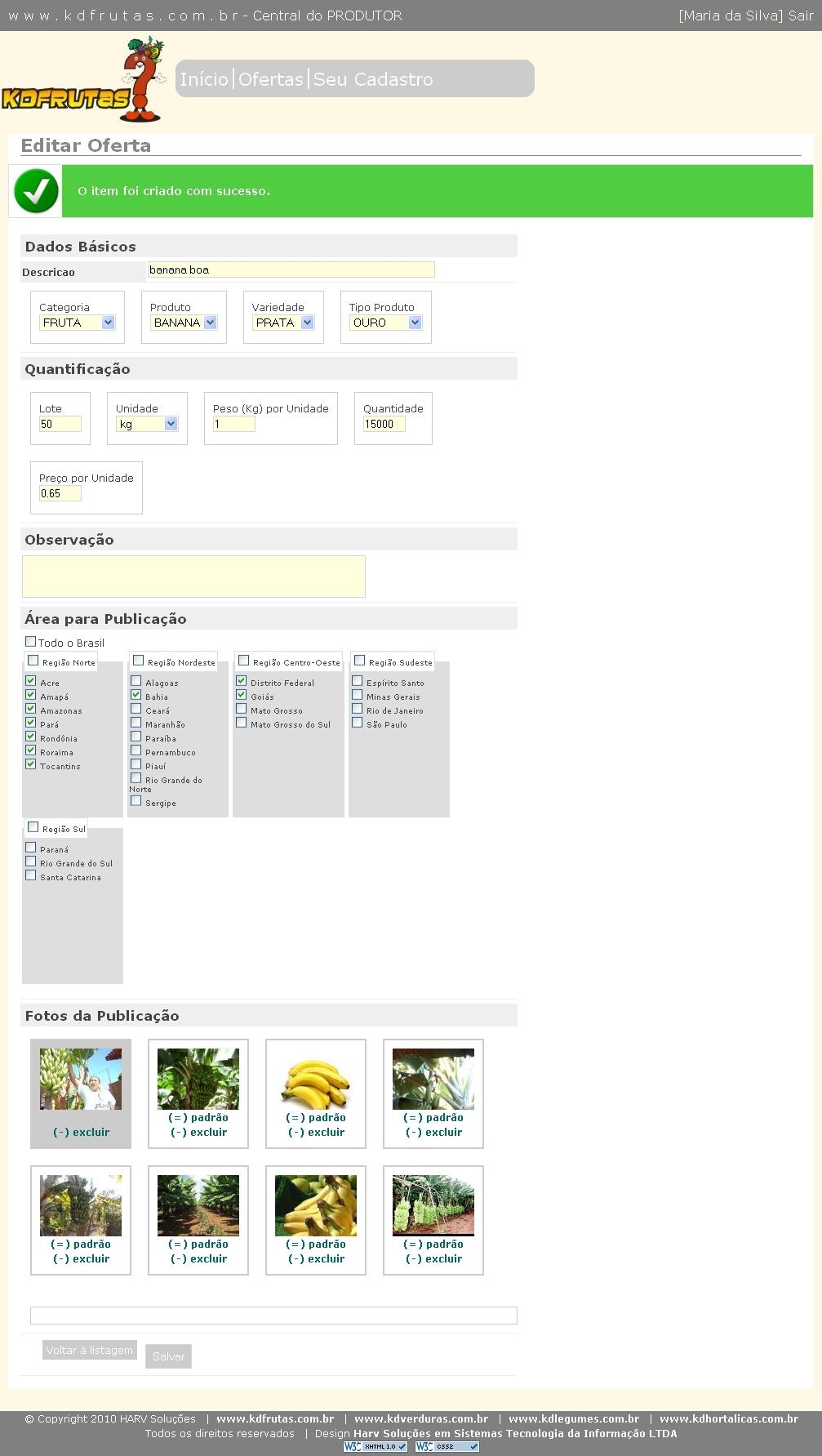The width and height of the screenshot is (822, 1456).
Task: Click the W3C XHTML 1.0 validation badge
Action: (375, 1446)
